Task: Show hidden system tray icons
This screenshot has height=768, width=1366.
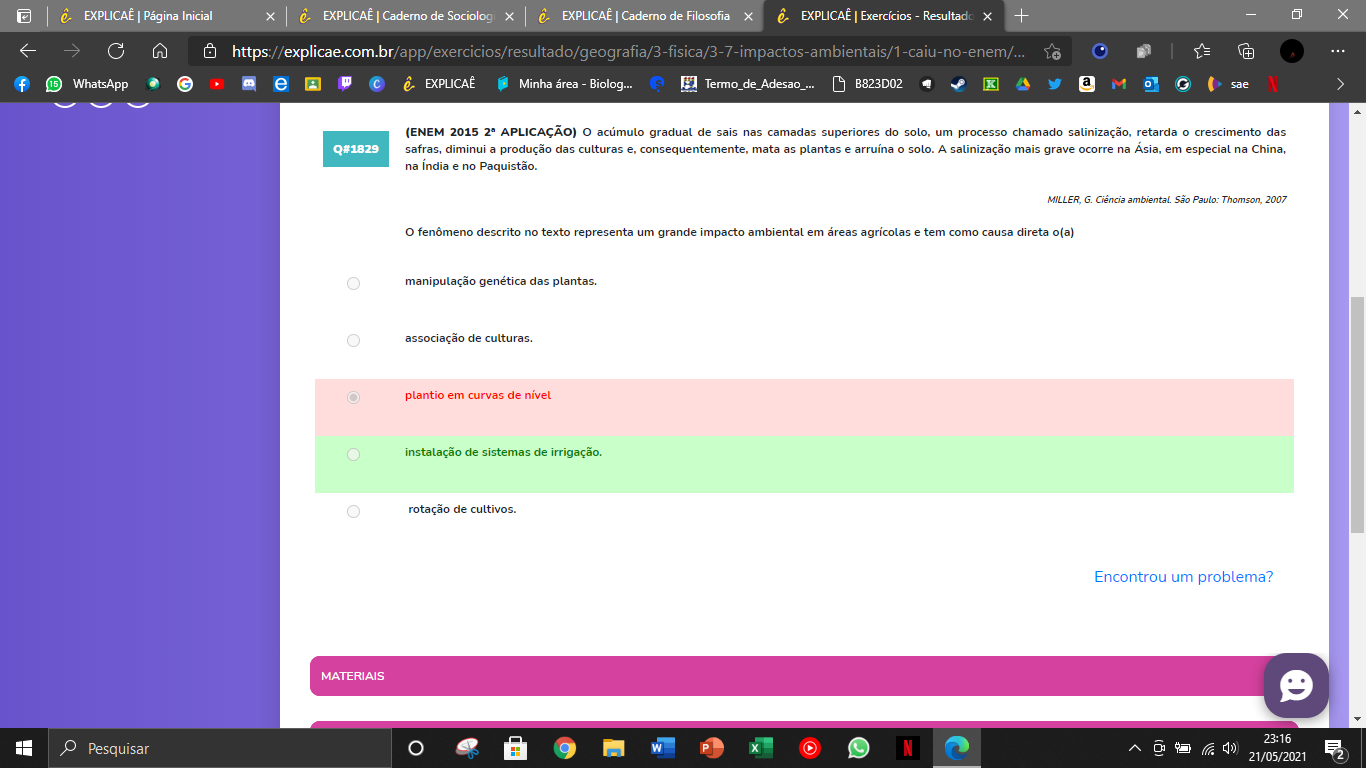Action: click(x=1134, y=748)
